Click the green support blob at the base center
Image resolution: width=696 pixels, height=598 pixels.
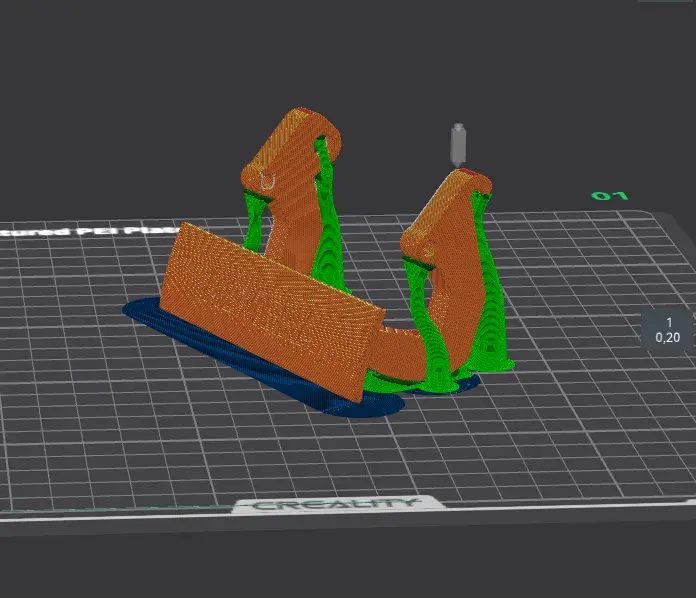[386, 379]
